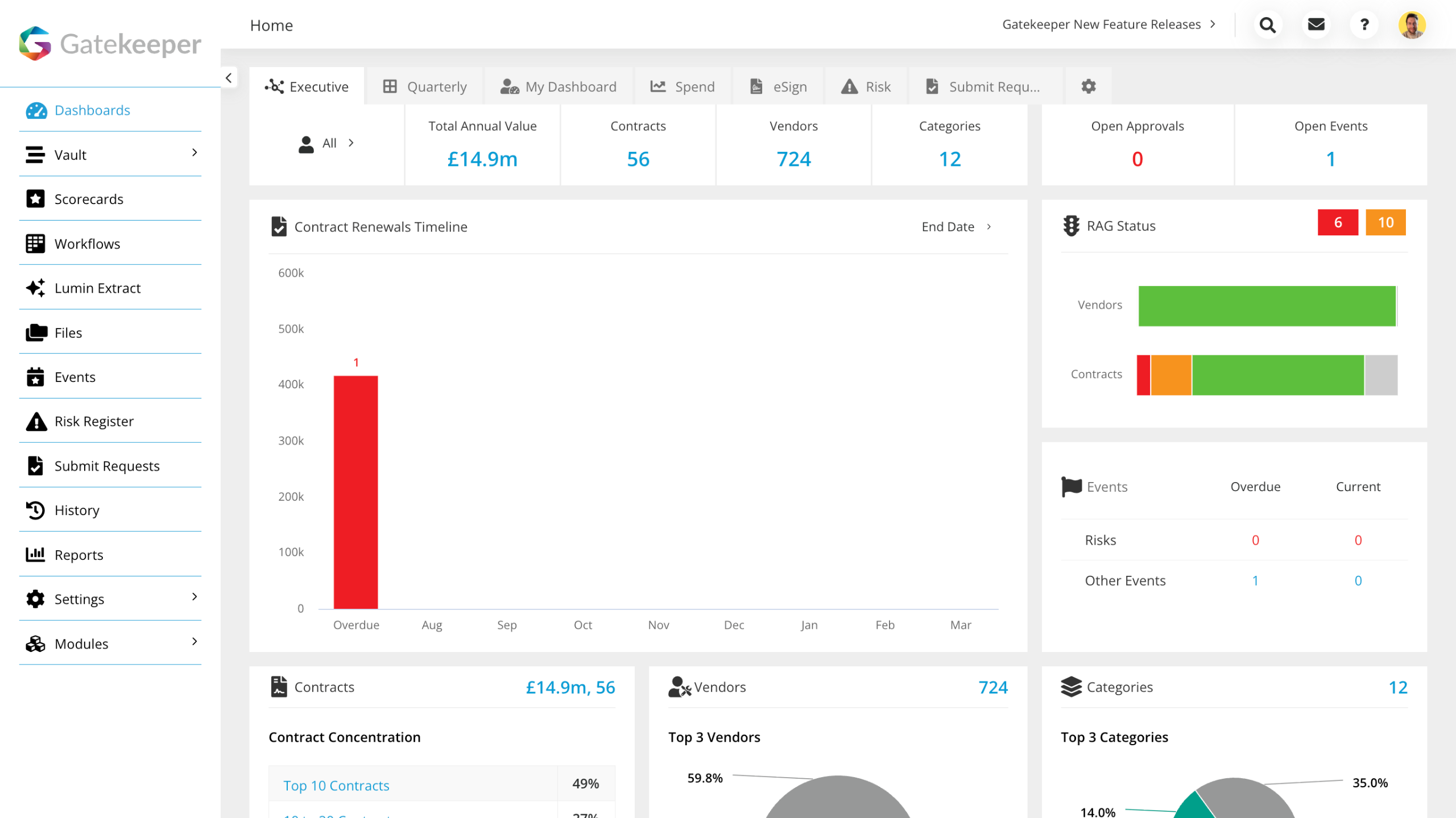Open the user profile avatar
Viewport: 1456px width, 818px height.
[1412, 25]
